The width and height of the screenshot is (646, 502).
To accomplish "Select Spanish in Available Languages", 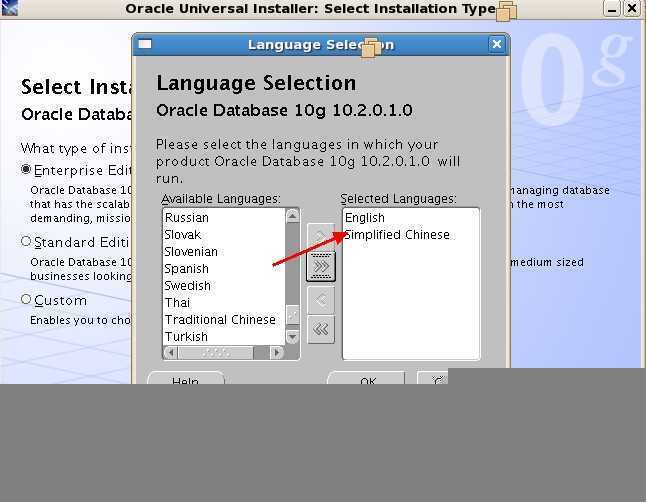I will (224, 269).
